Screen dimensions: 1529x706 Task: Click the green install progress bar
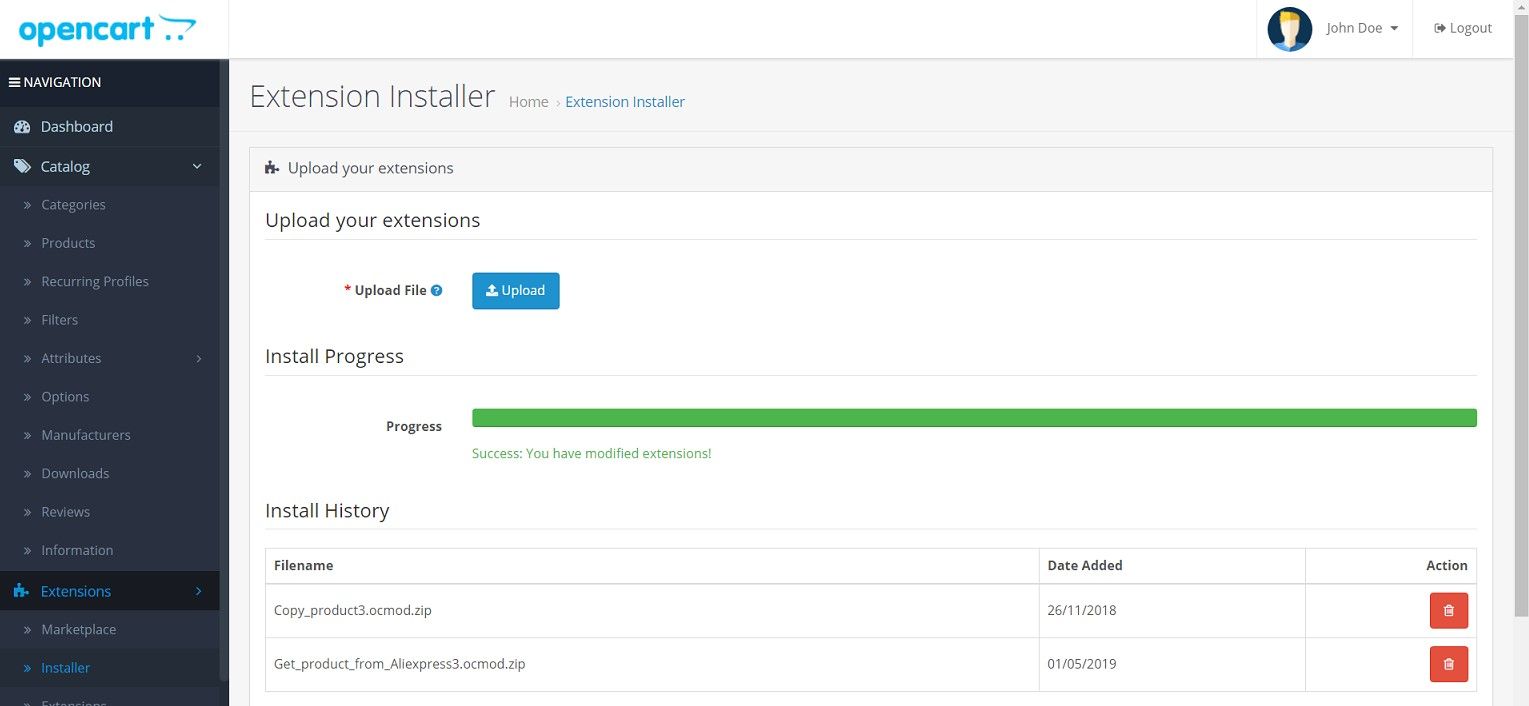tap(974, 418)
